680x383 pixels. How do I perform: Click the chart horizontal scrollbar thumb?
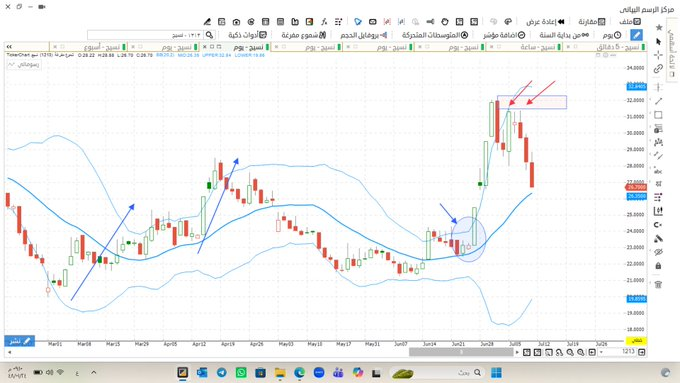click(461, 352)
